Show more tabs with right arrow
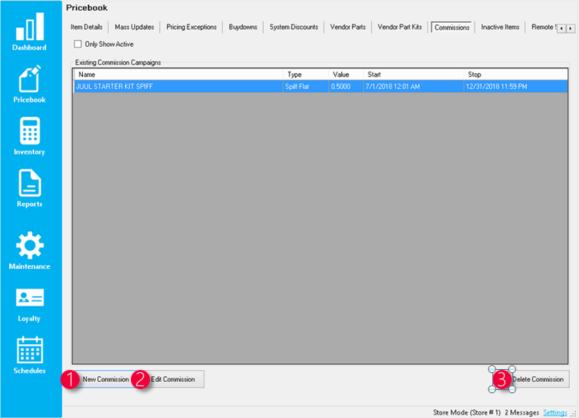 tap(571, 28)
